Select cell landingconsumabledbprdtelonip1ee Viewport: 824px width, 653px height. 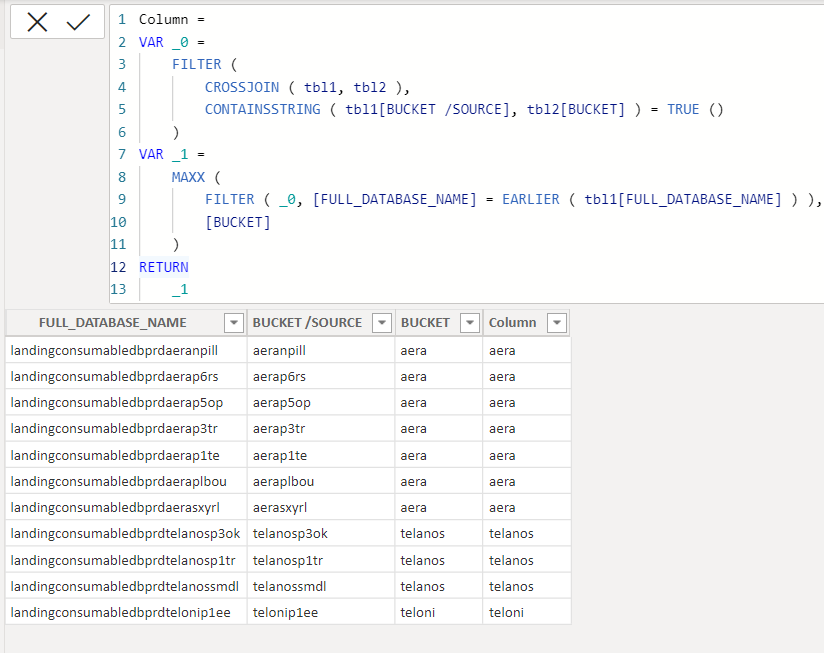[126, 612]
